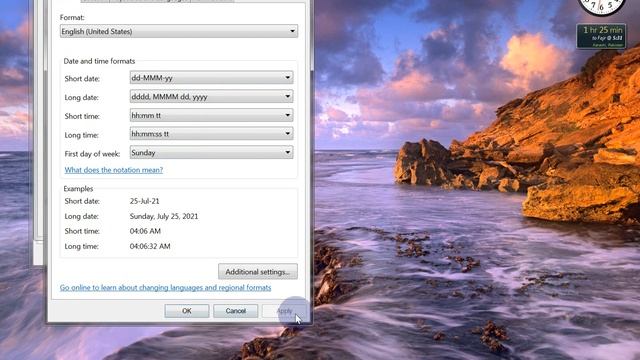Screen dimensions: 640x360
Task: Click the Short time example 04:06 AM
Action: point(145,231)
